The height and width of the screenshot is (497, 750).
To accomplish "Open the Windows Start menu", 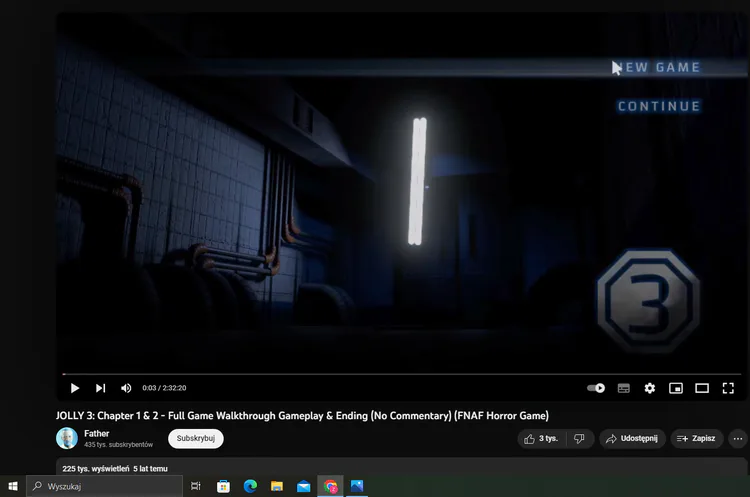I will point(13,486).
